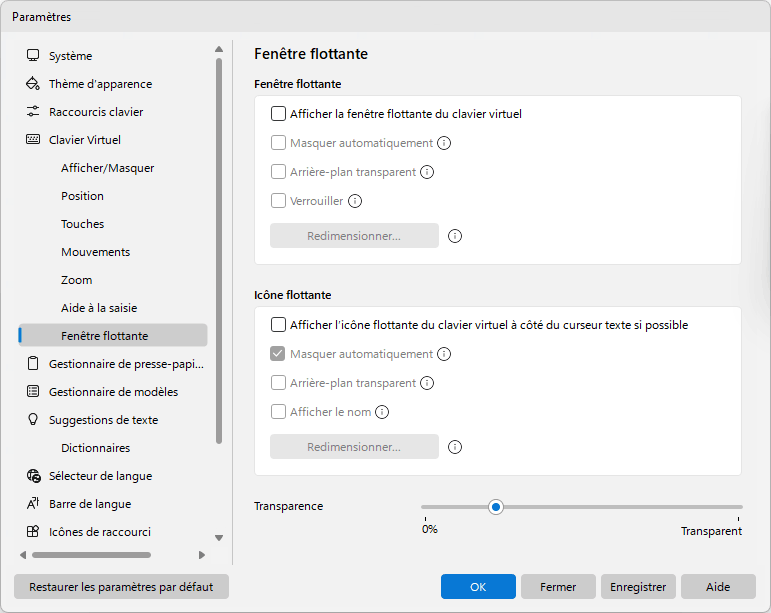Click sidebar scrollbar up arrow

tap(219, 49)
